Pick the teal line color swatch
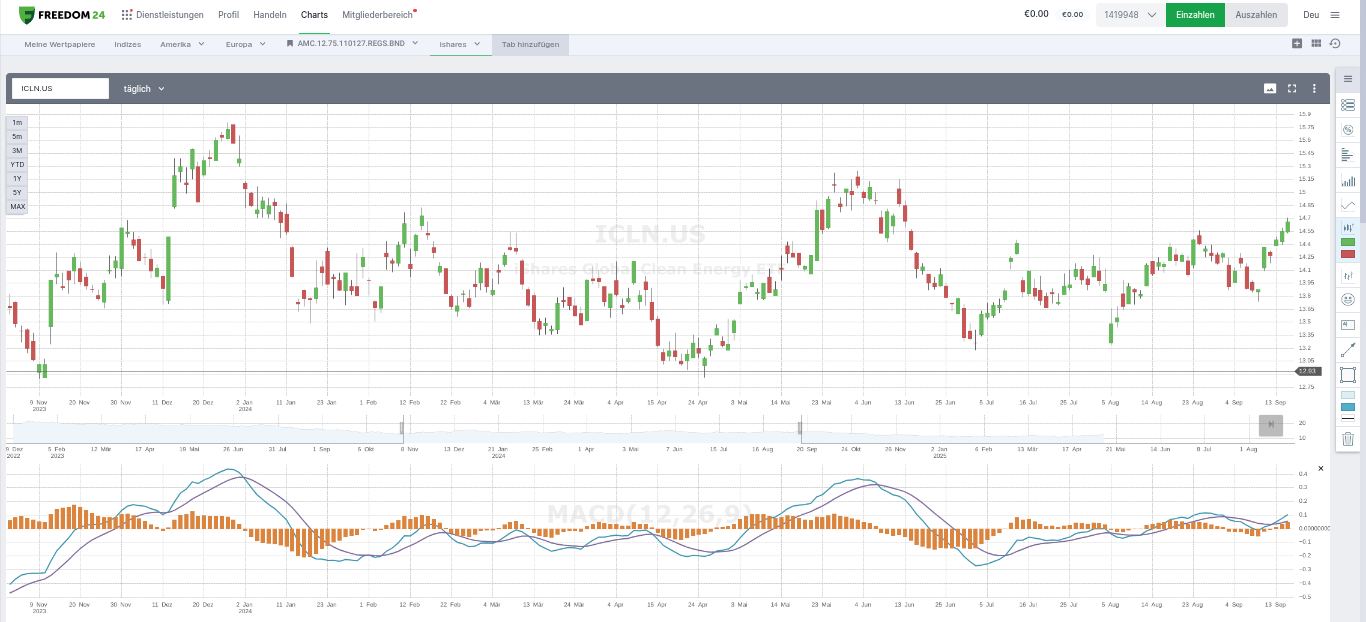 point(1347,407)
